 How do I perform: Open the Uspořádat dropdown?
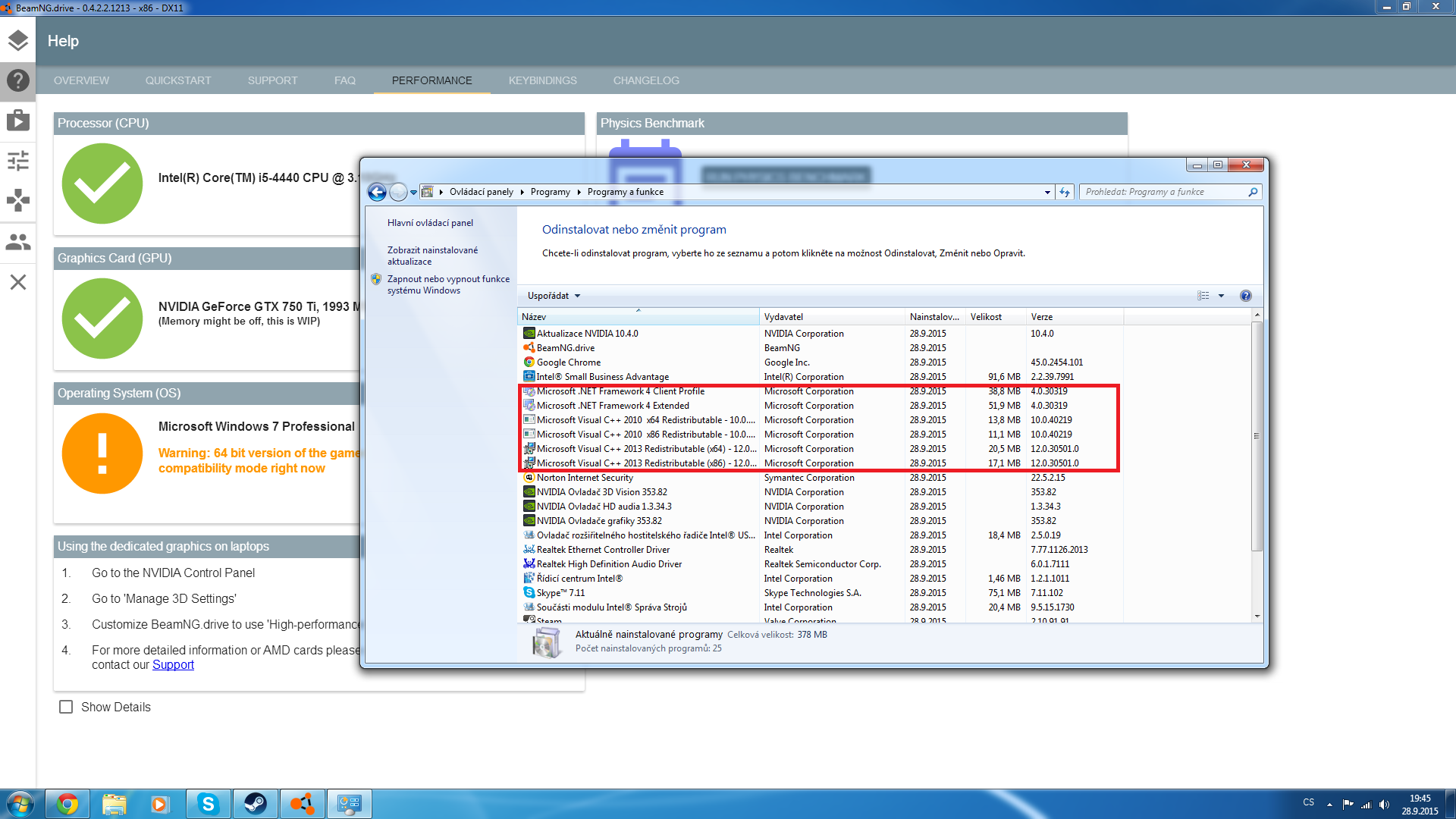point(554,296)
